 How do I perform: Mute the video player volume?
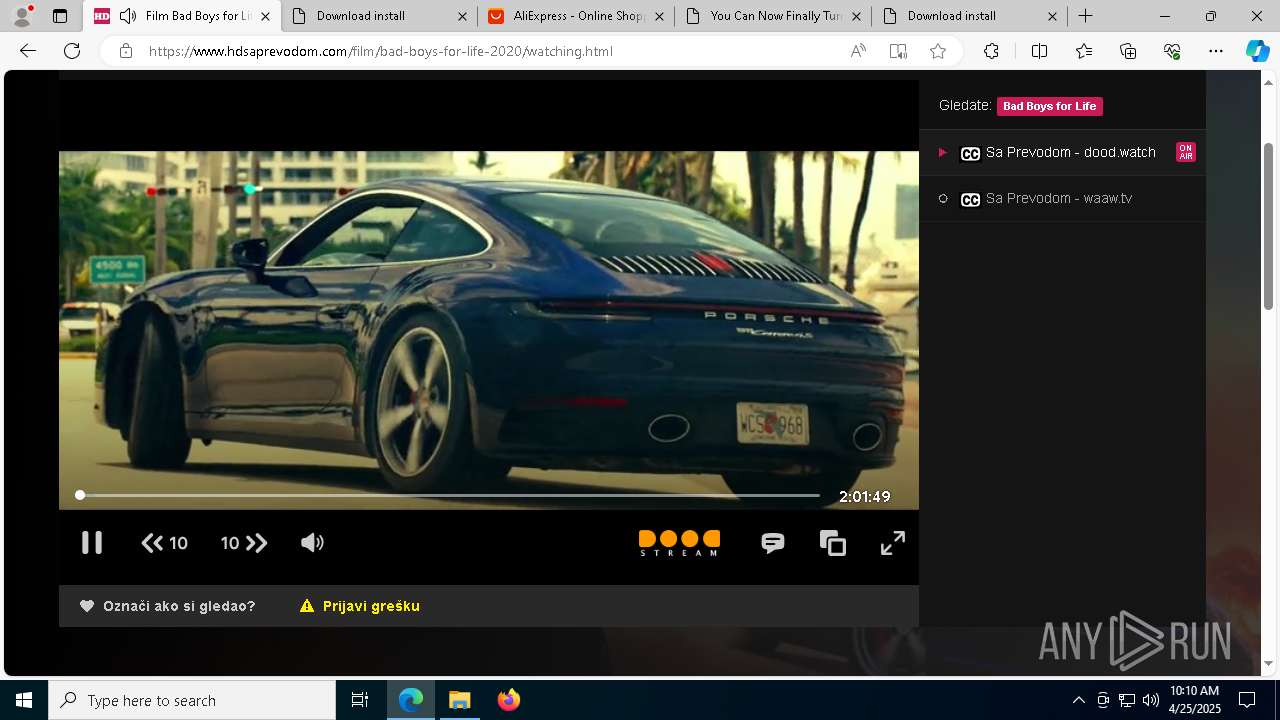point(312,543)
